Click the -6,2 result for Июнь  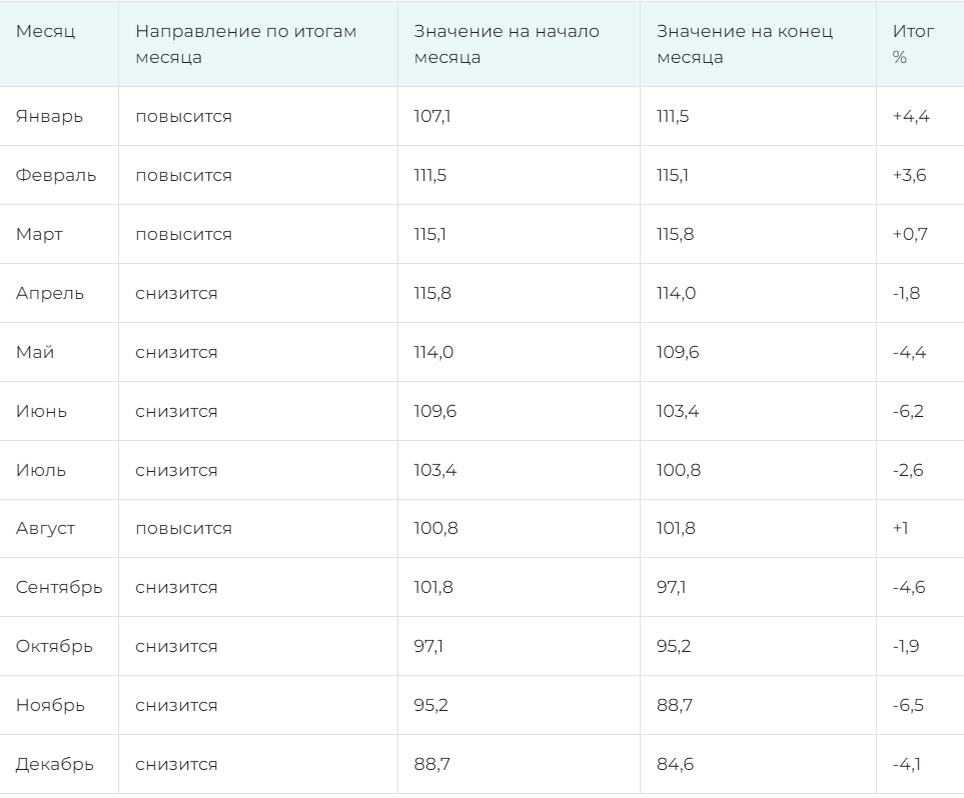[x=909, y=411]
